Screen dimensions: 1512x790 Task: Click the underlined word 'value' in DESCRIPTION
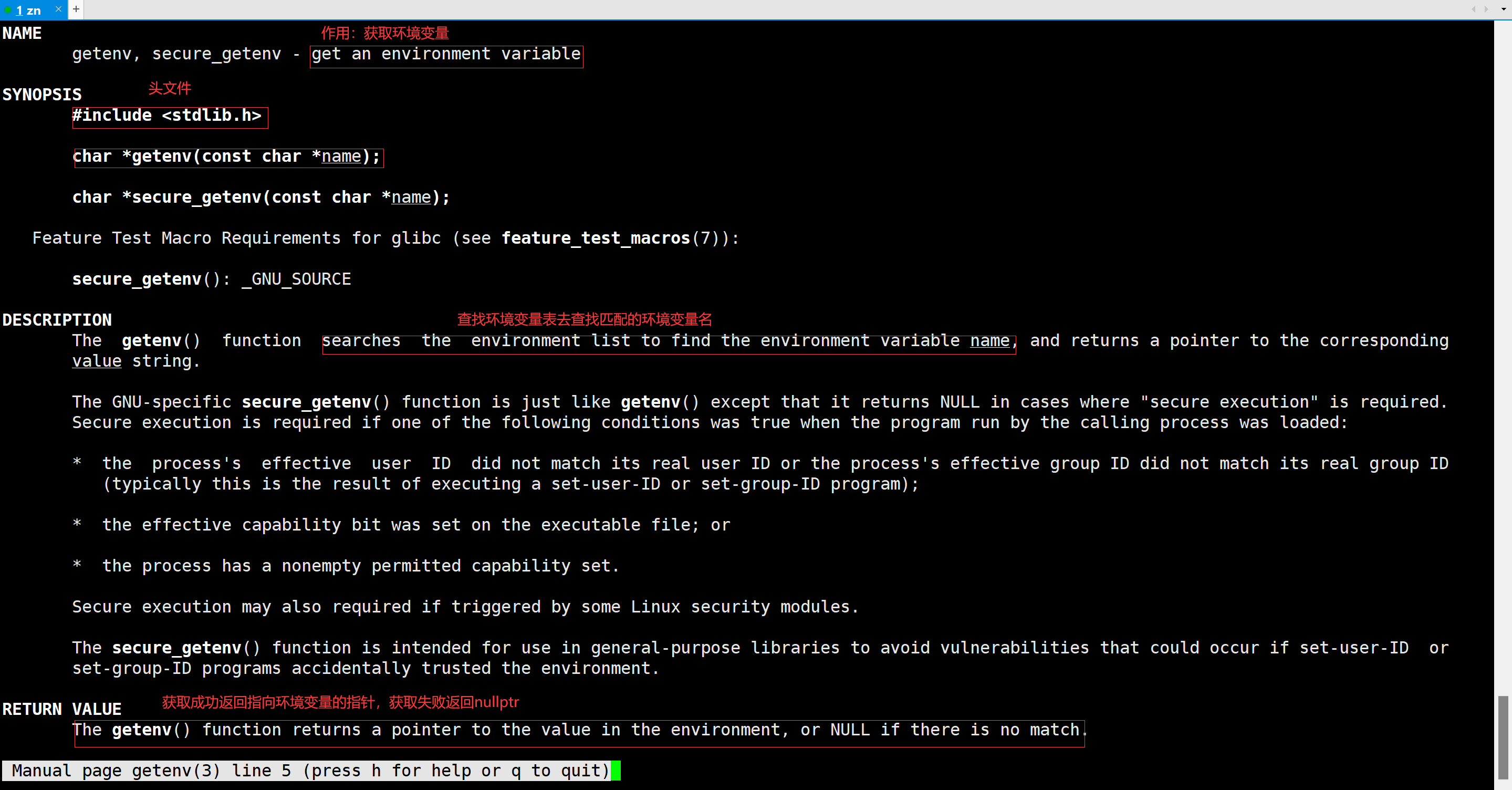[x=97, y=361]
